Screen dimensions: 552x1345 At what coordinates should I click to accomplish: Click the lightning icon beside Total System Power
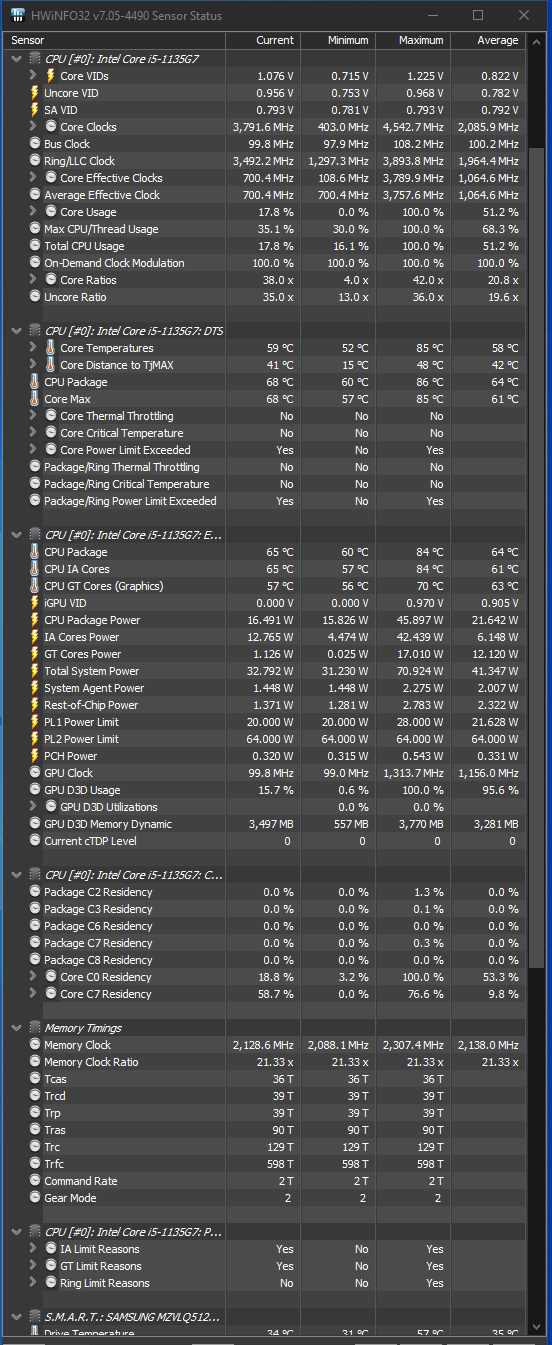[35, 671]
